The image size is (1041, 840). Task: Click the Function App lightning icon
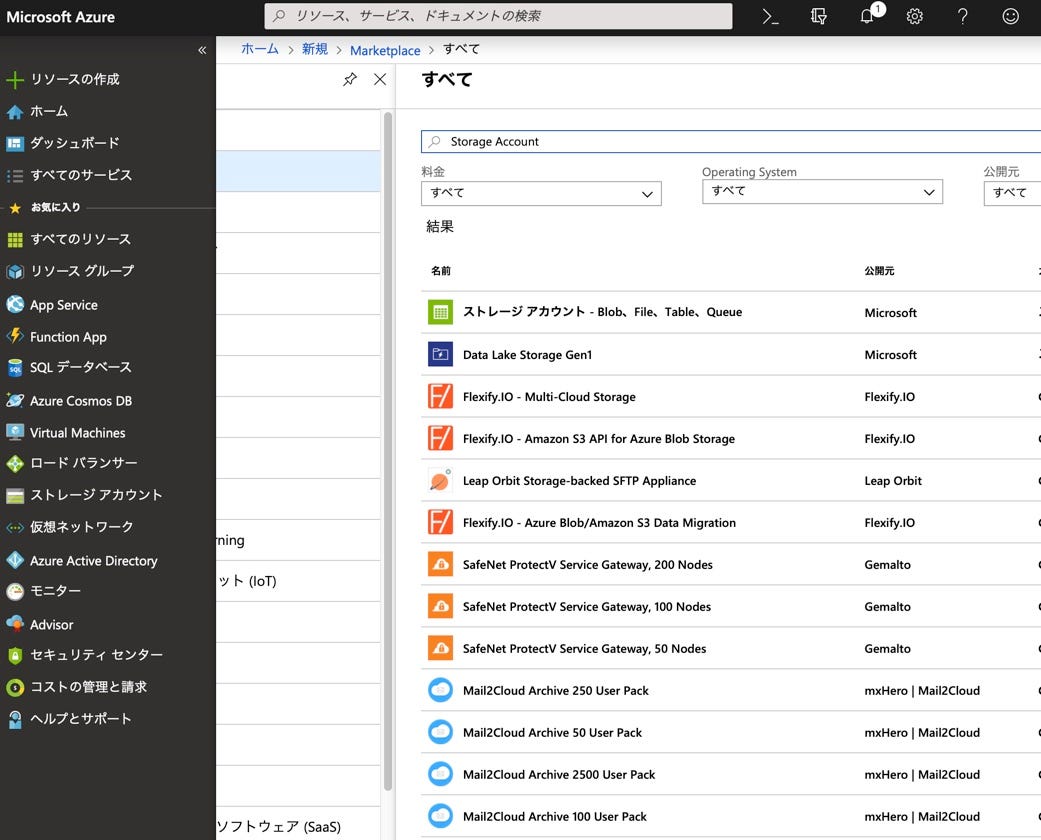point(15,336)
